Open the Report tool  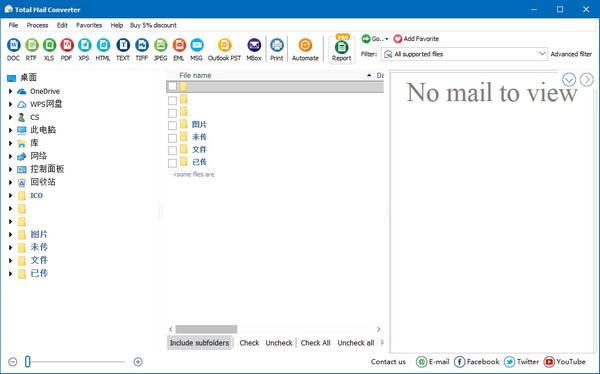pos(341,48)
